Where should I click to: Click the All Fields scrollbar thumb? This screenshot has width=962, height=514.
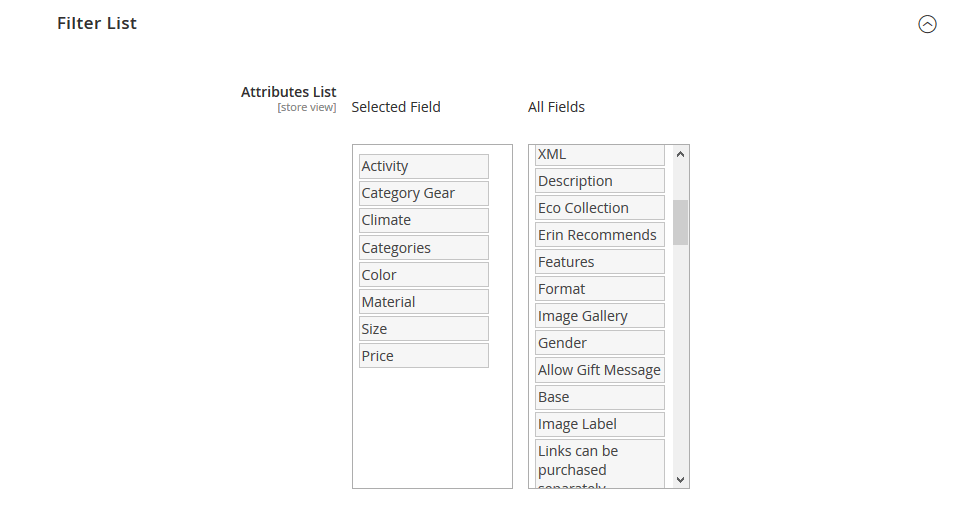(680, 222)
